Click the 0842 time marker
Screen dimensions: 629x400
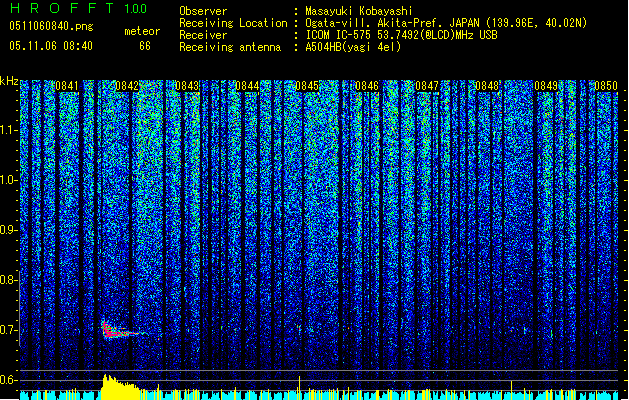click(x=127, y=86)
